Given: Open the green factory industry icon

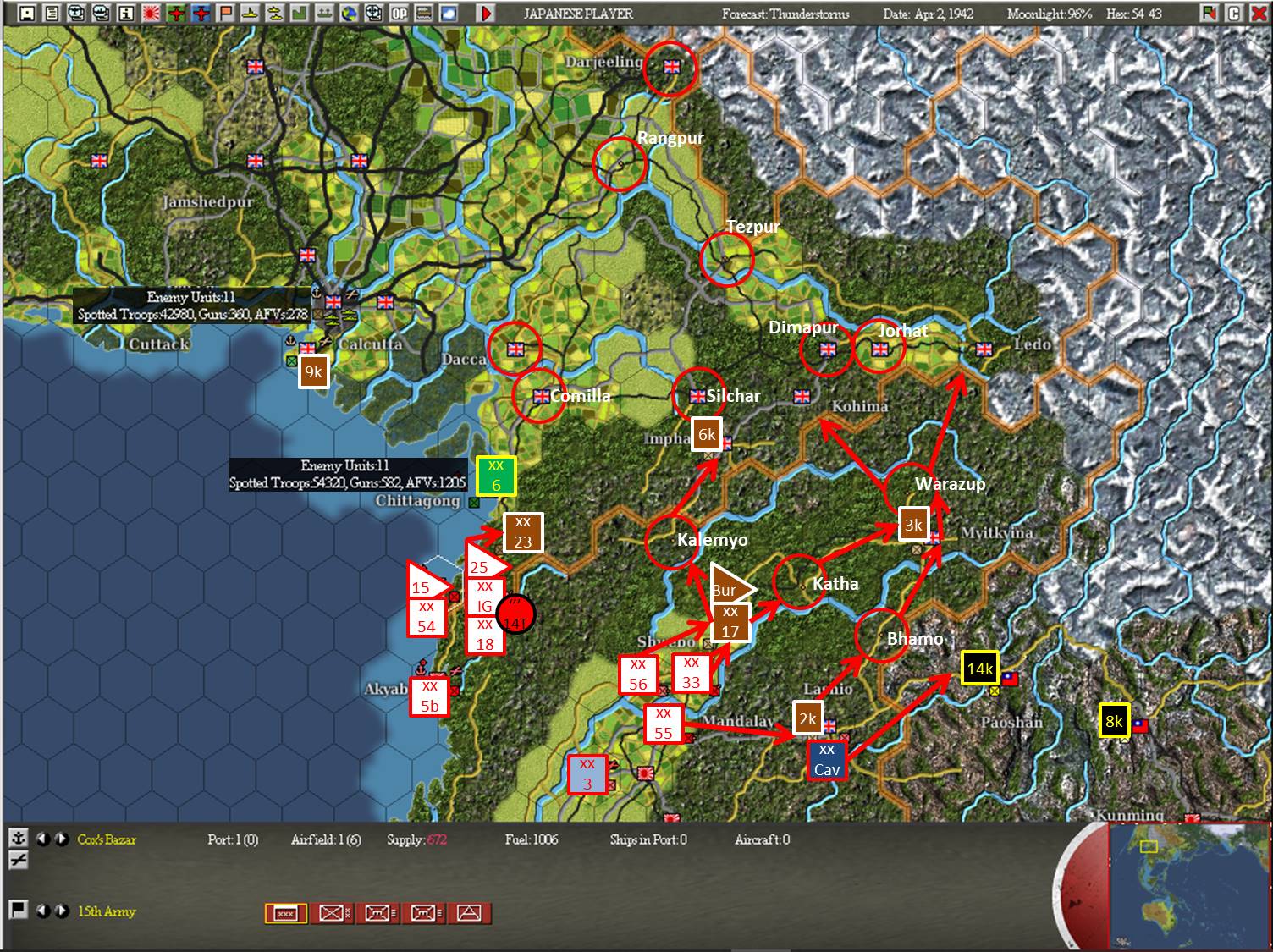Looking at the screenshot, I should (x=300, y=14).
